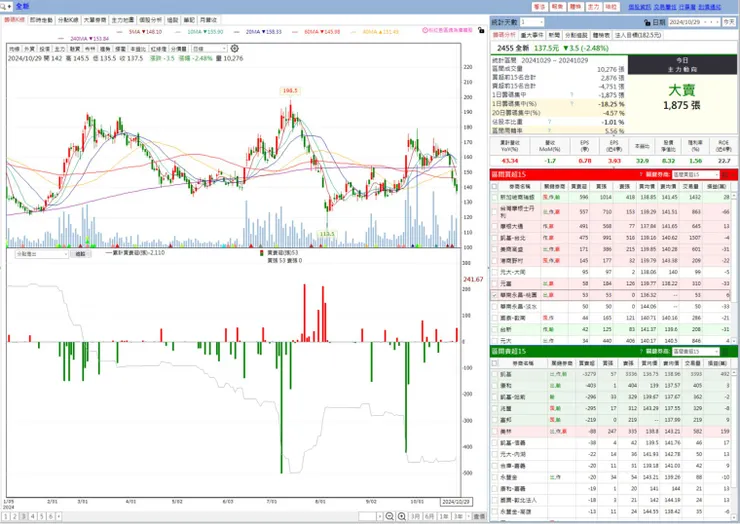Tick the checkbox for 凱基-站前 sell row

[x=494, y=397]
